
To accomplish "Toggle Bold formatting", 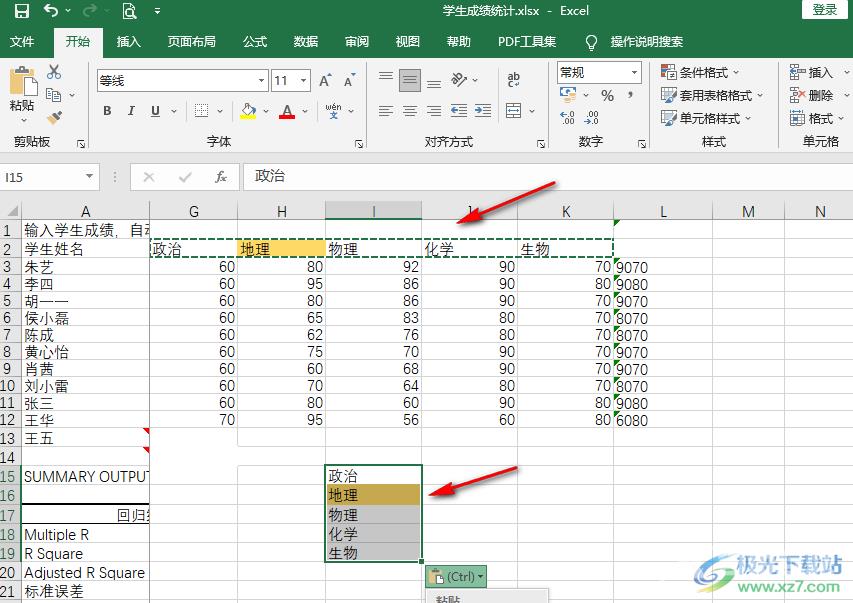I will [107, 111].
